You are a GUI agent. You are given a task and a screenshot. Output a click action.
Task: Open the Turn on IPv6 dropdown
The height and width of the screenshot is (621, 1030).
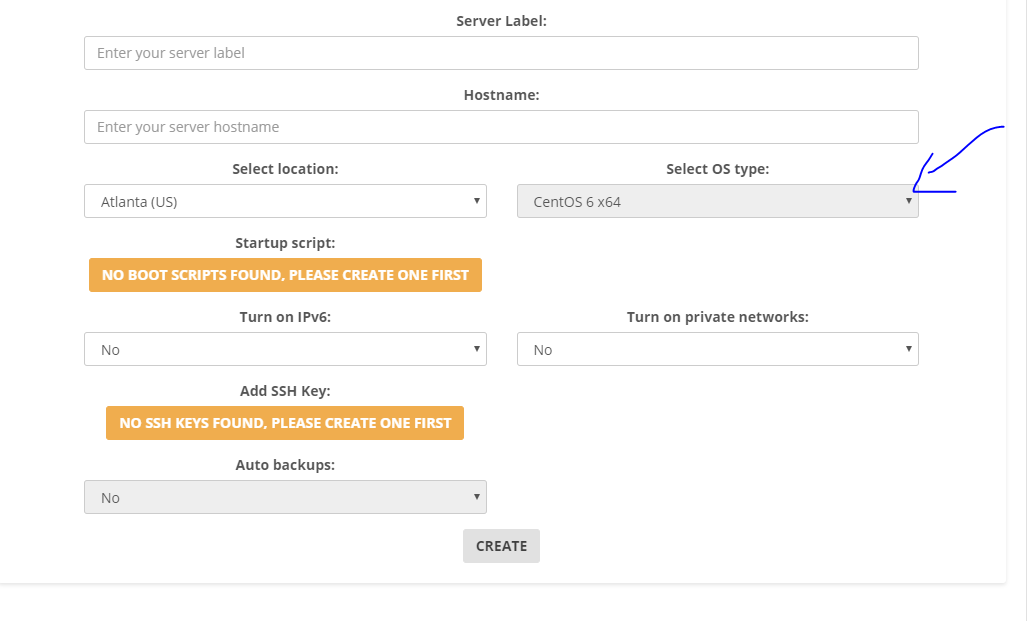click(285, 349)
